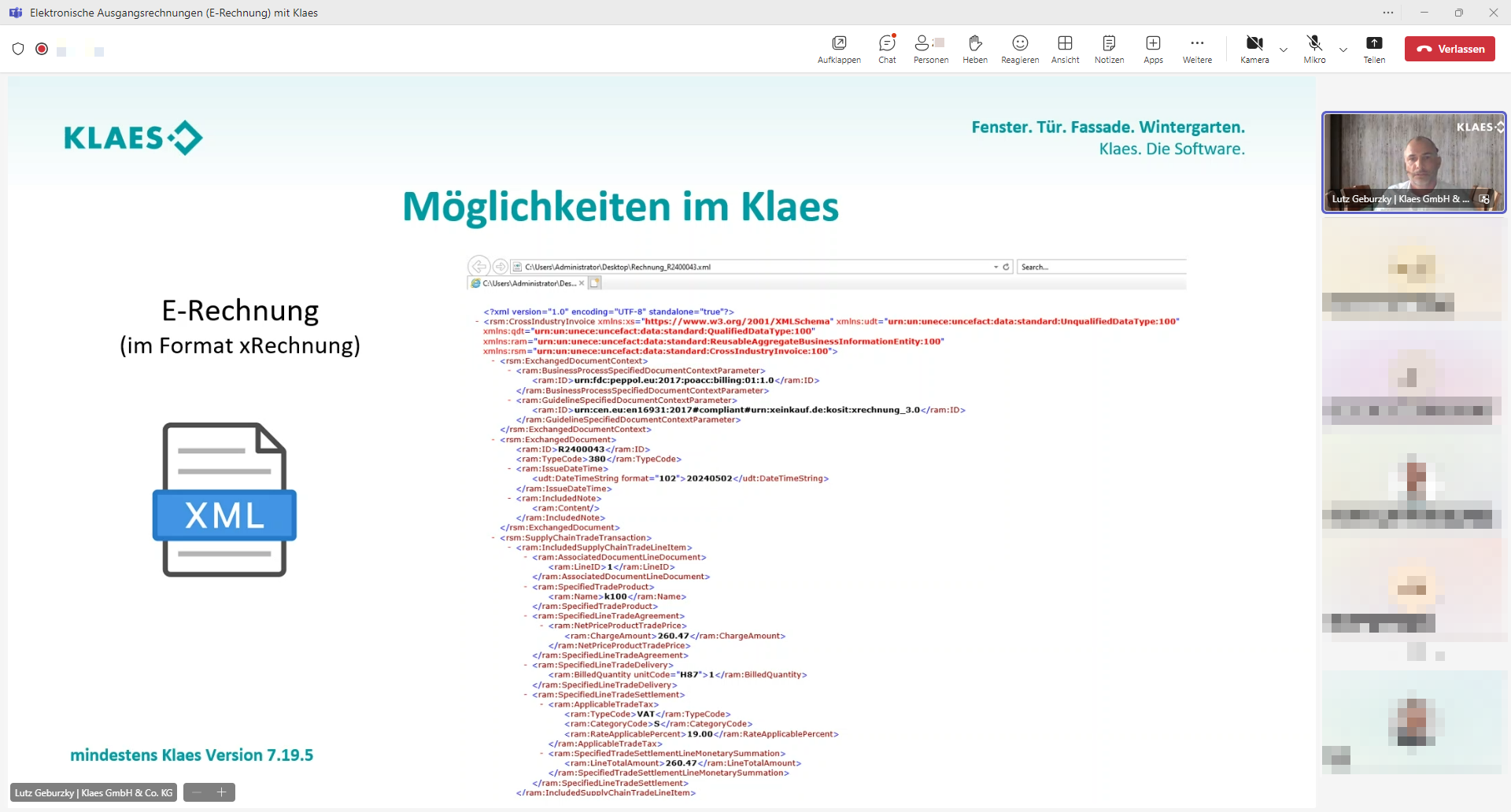1511x812 pixels.
Task: Click the RateApplicablePercent value 19.00
Action: click(700, 734)
